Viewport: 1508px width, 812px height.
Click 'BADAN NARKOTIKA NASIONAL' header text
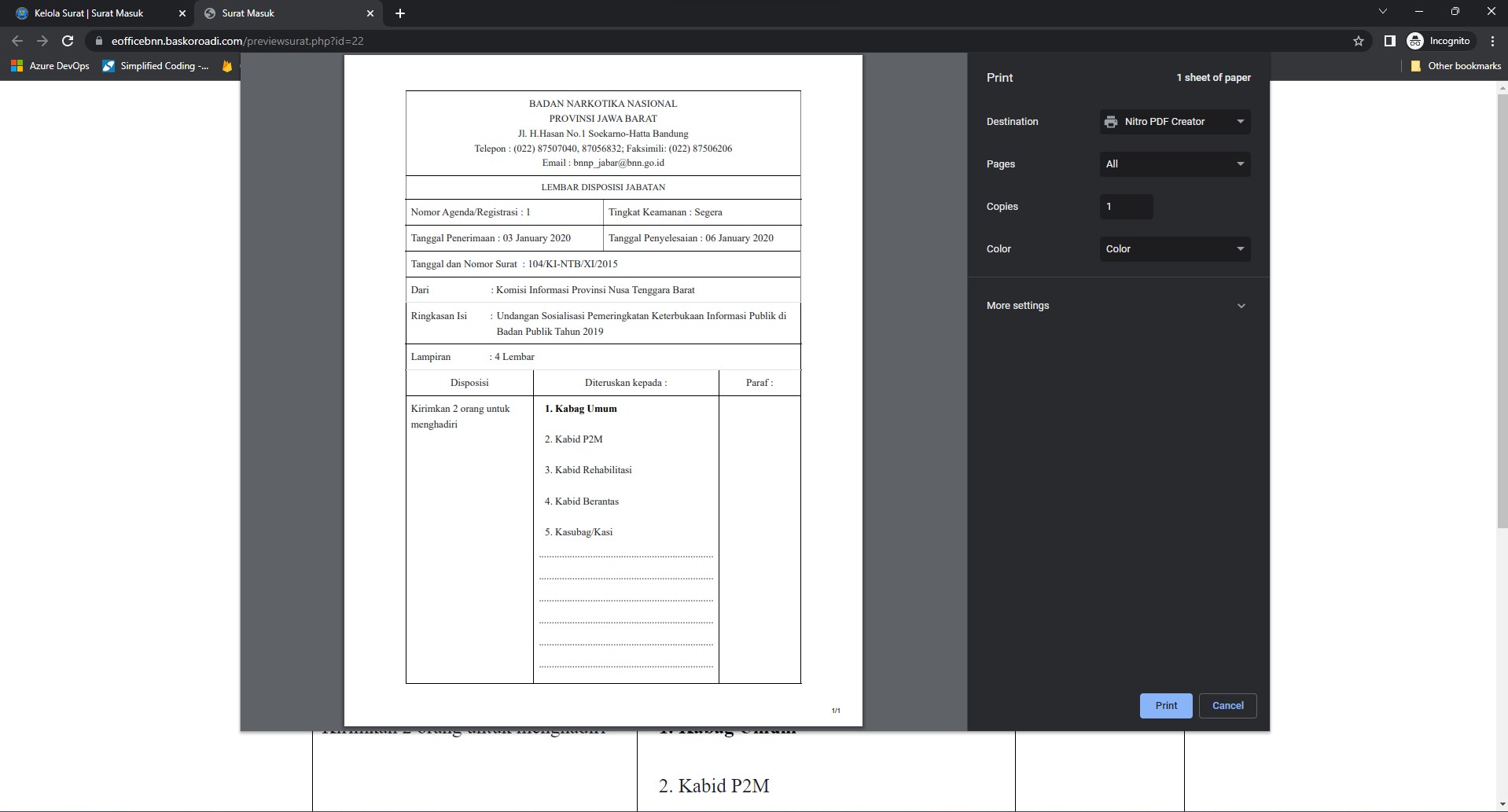click(x=603, y=104)
